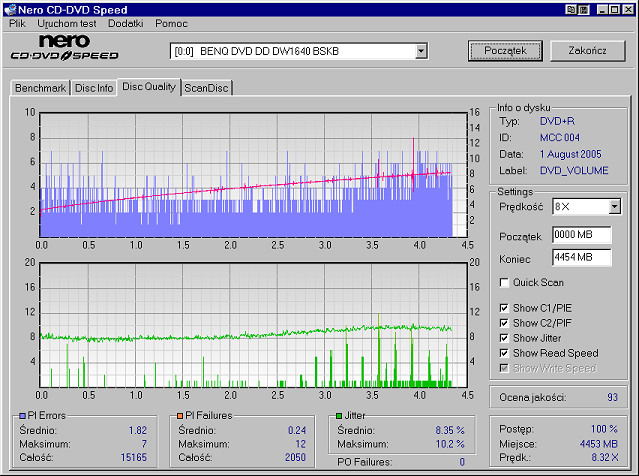Click the Typ value DVD+R
Image resolution: width=639 pixels, height=476 pixels.
(557, 121)
